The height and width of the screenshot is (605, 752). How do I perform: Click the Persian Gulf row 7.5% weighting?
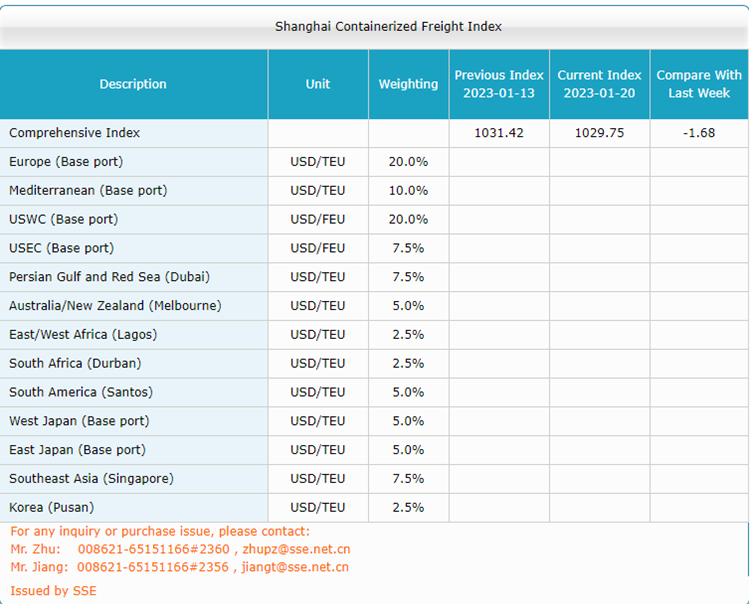coord(408,277)
